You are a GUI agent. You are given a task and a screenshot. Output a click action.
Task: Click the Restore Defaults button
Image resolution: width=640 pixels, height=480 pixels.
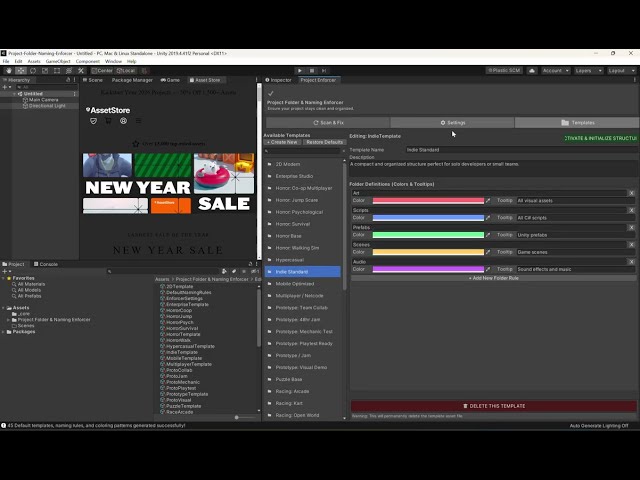324,142
